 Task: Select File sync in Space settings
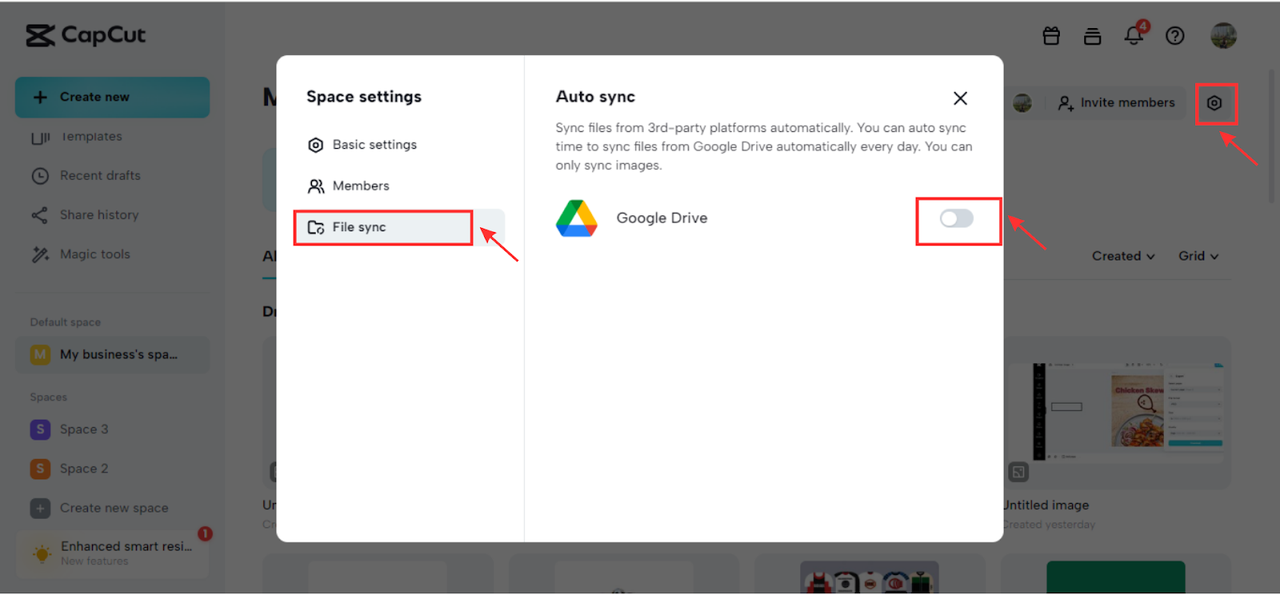[399, 227]
